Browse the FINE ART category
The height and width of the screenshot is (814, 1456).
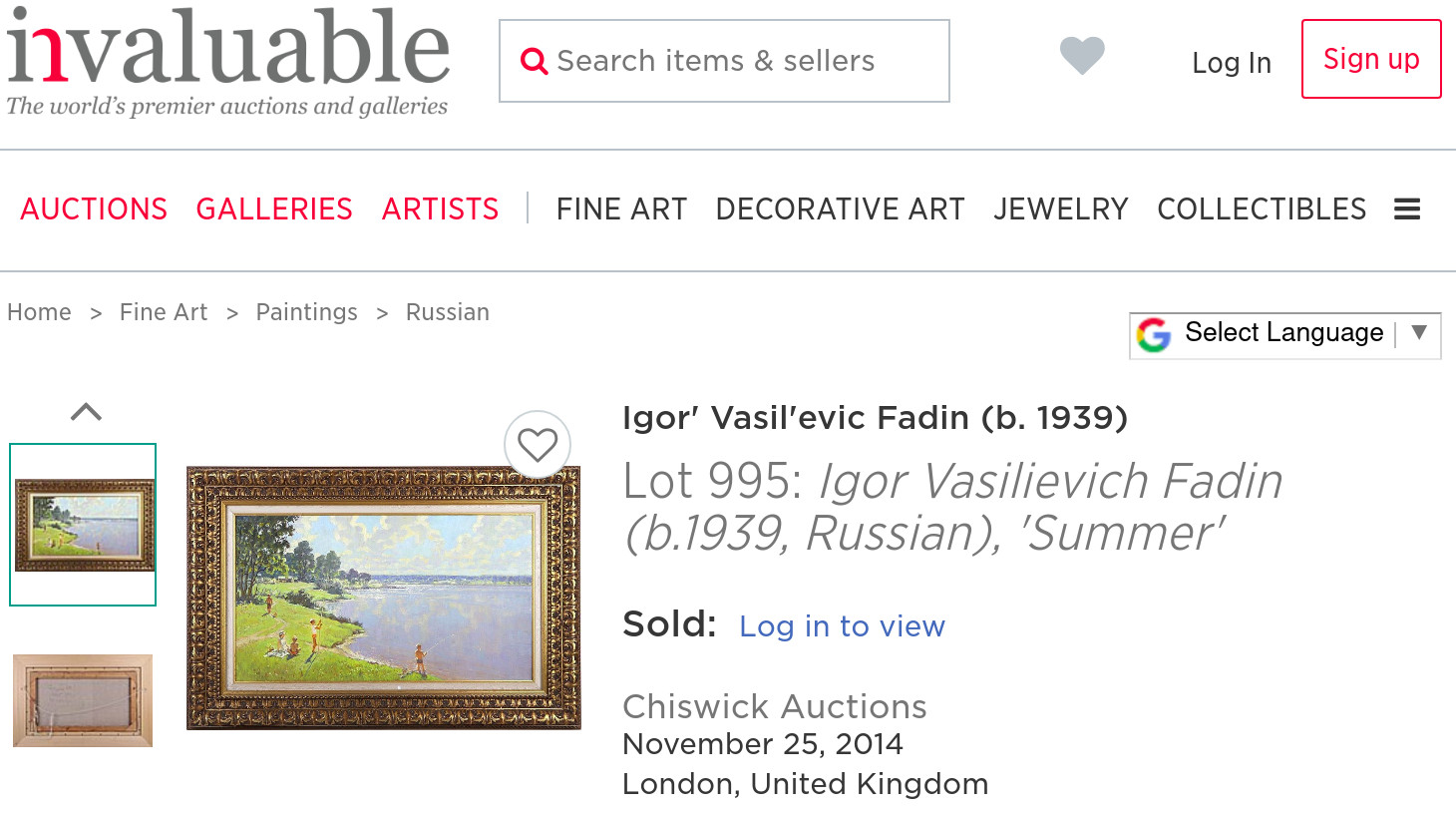click(621, 209)
